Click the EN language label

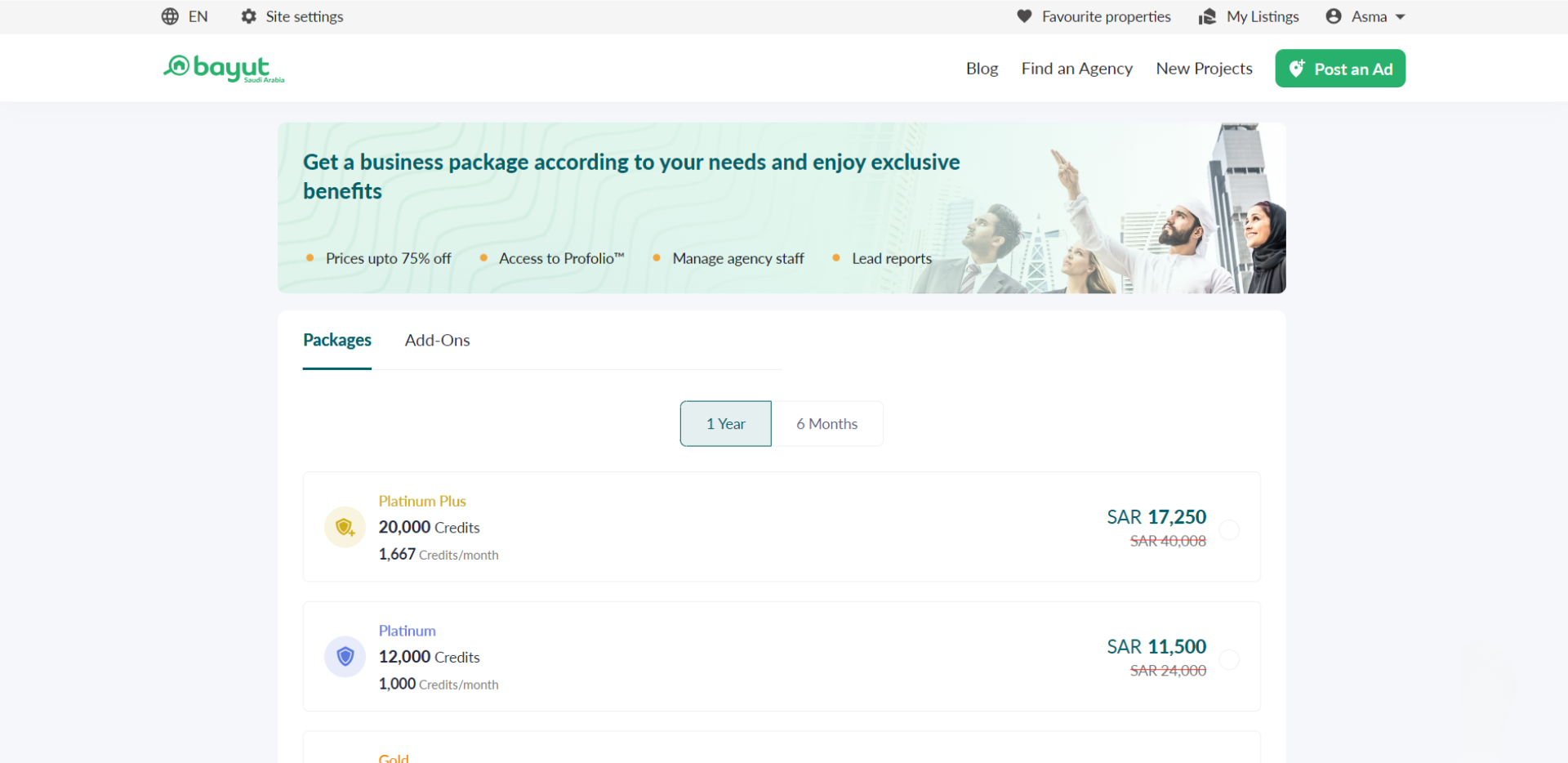198,16
